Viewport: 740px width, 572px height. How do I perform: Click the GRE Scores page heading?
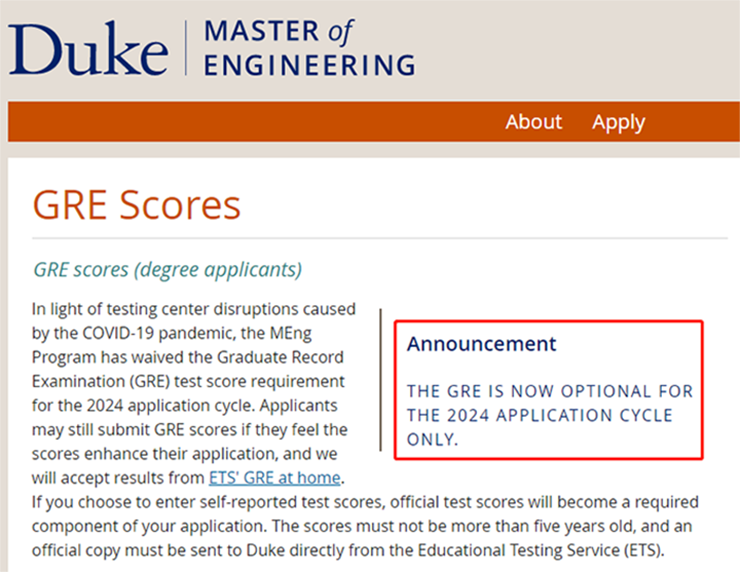click(x=136, y=205)
